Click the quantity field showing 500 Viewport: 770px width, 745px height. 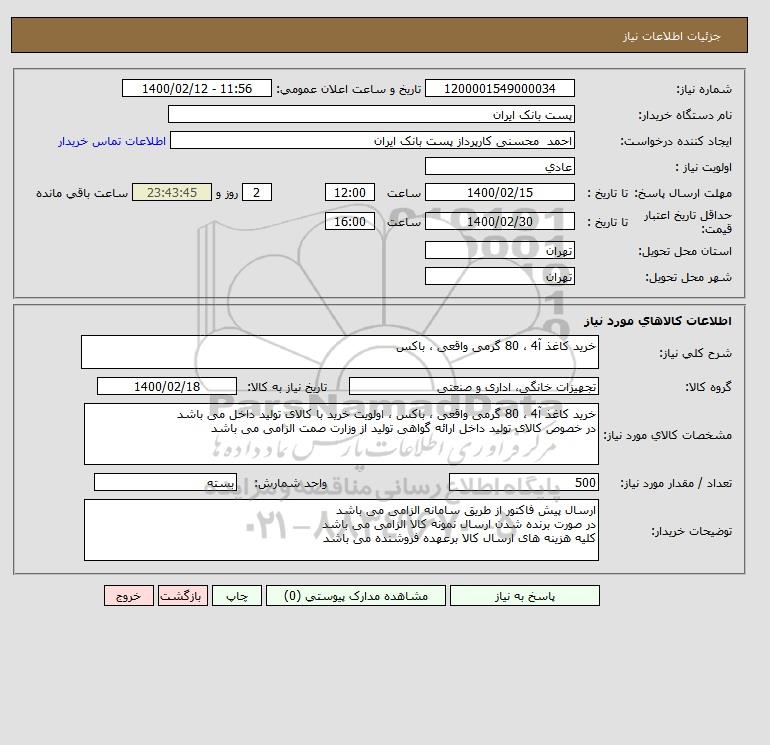[x=523, y=482]
